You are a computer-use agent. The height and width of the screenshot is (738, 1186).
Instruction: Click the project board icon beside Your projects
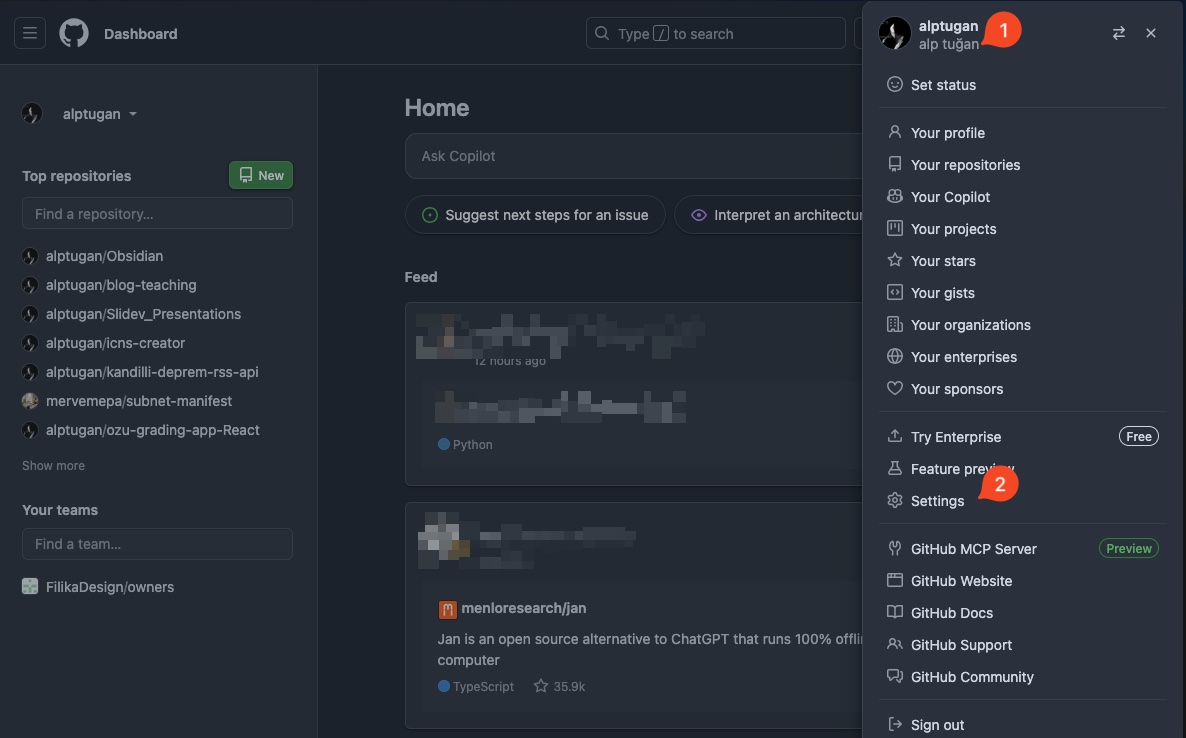click(x=895, y=228)
